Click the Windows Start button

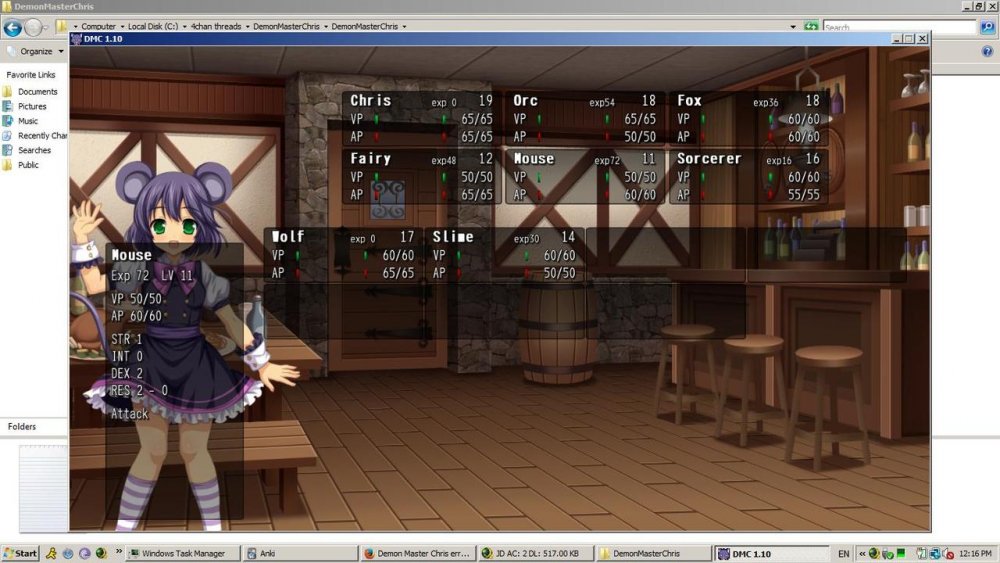coord(21,553)
